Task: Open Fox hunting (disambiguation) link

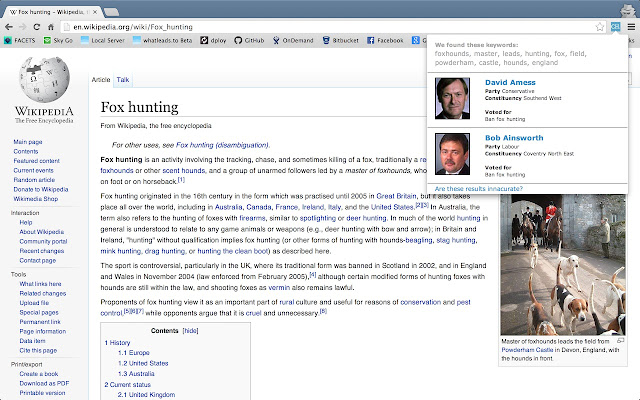Action: pyautogui.click(x=222, y=145)
